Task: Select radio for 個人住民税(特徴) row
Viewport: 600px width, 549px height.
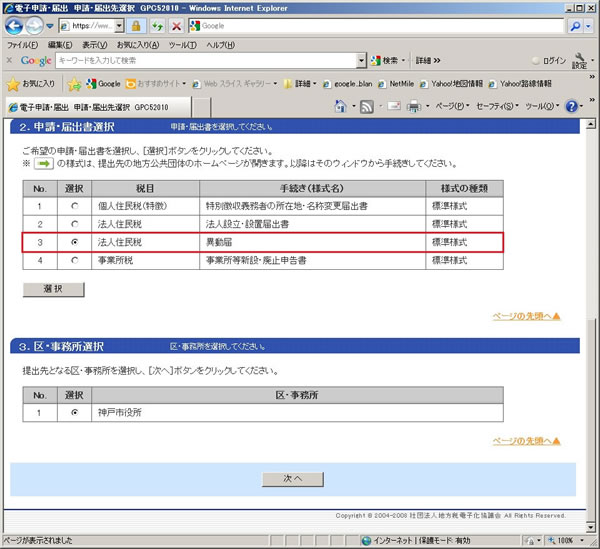Action: click(75, 206)
